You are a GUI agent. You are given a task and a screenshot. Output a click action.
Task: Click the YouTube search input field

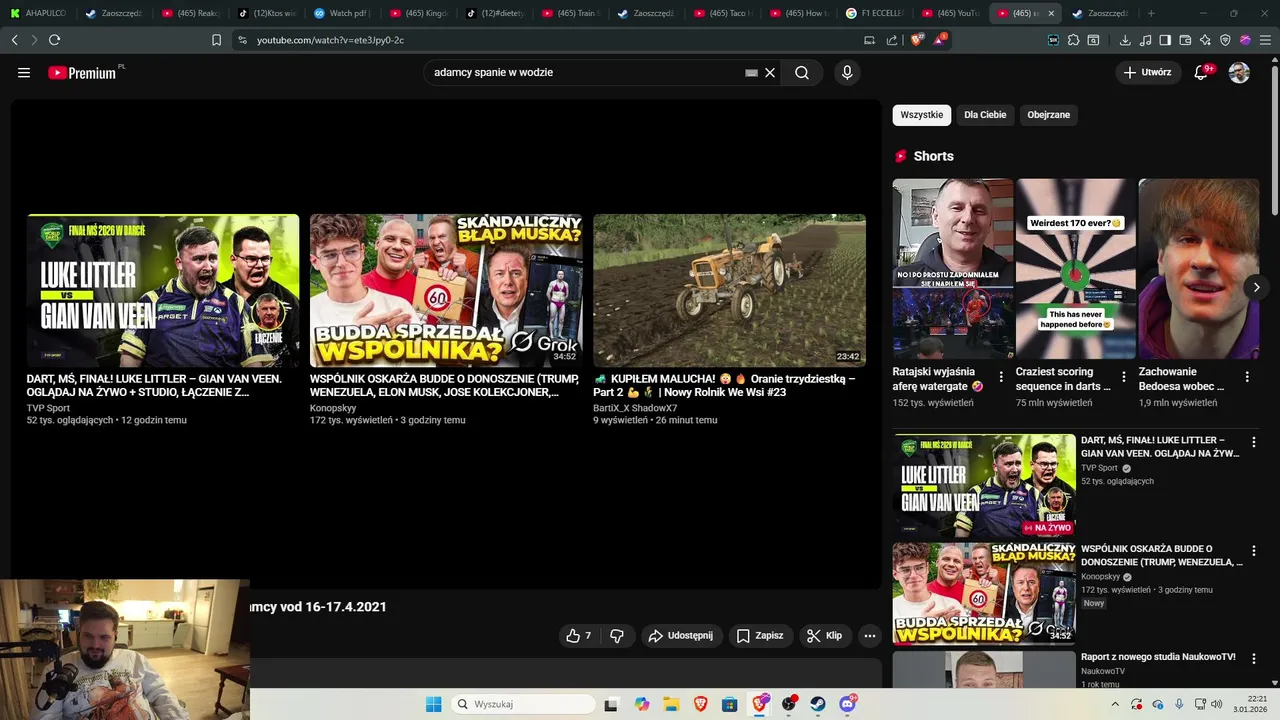(x=585, y=73)
